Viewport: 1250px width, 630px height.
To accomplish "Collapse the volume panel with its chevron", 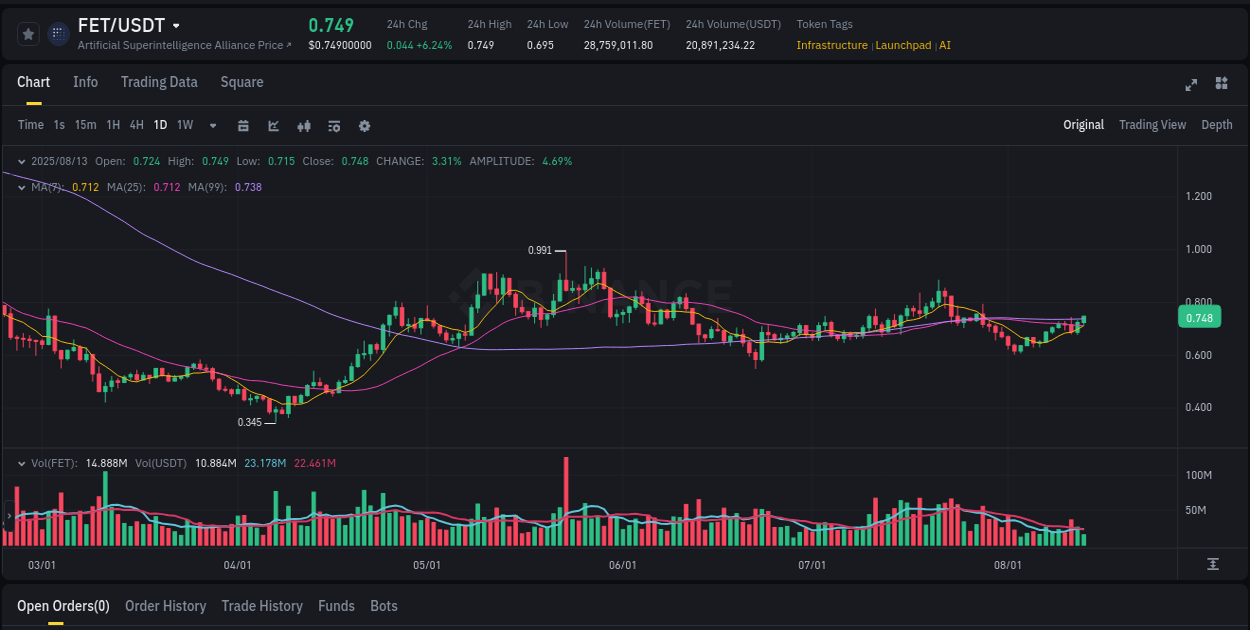I will coord(22,463).
